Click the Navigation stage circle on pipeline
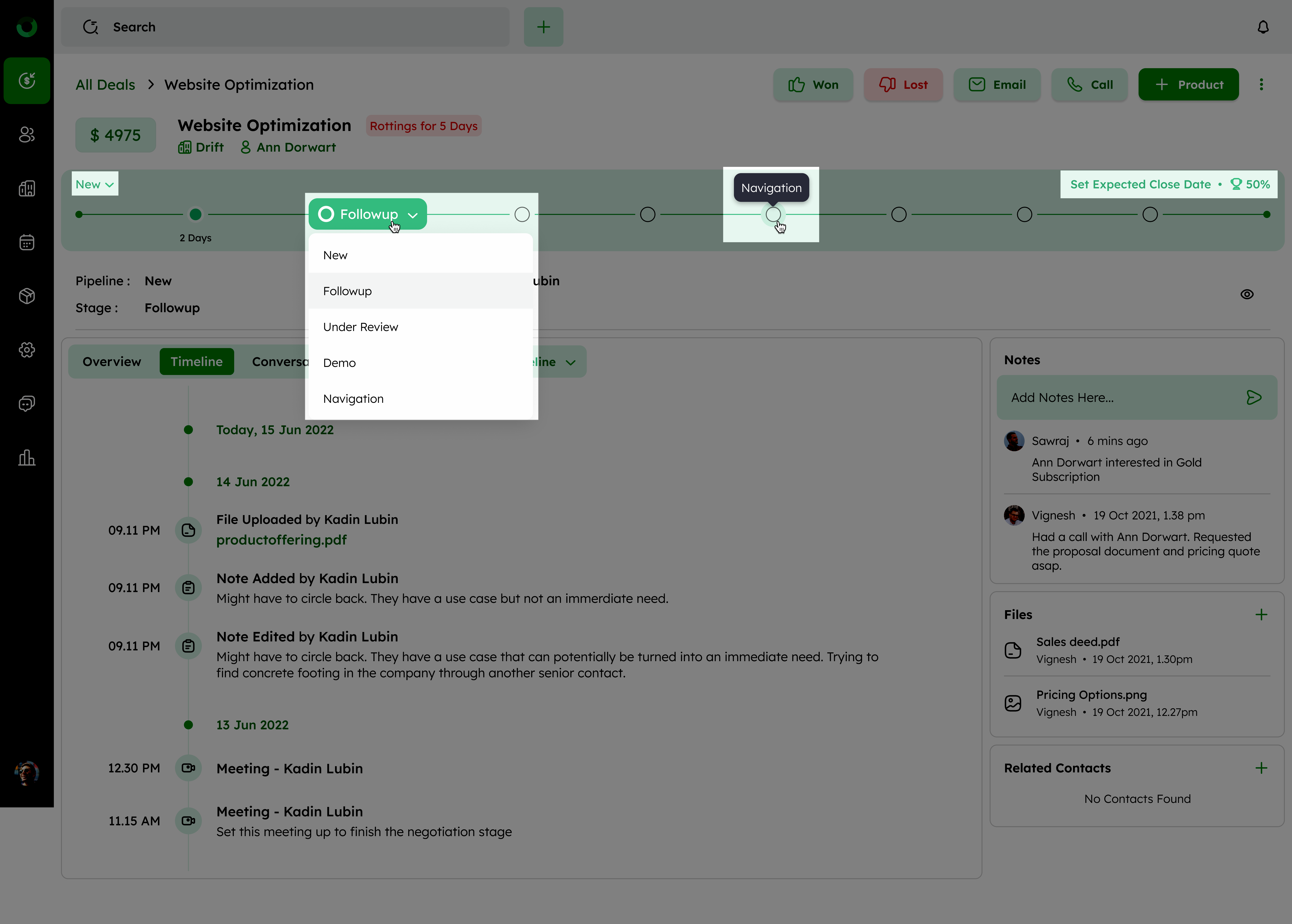 (x=773, y=215)
